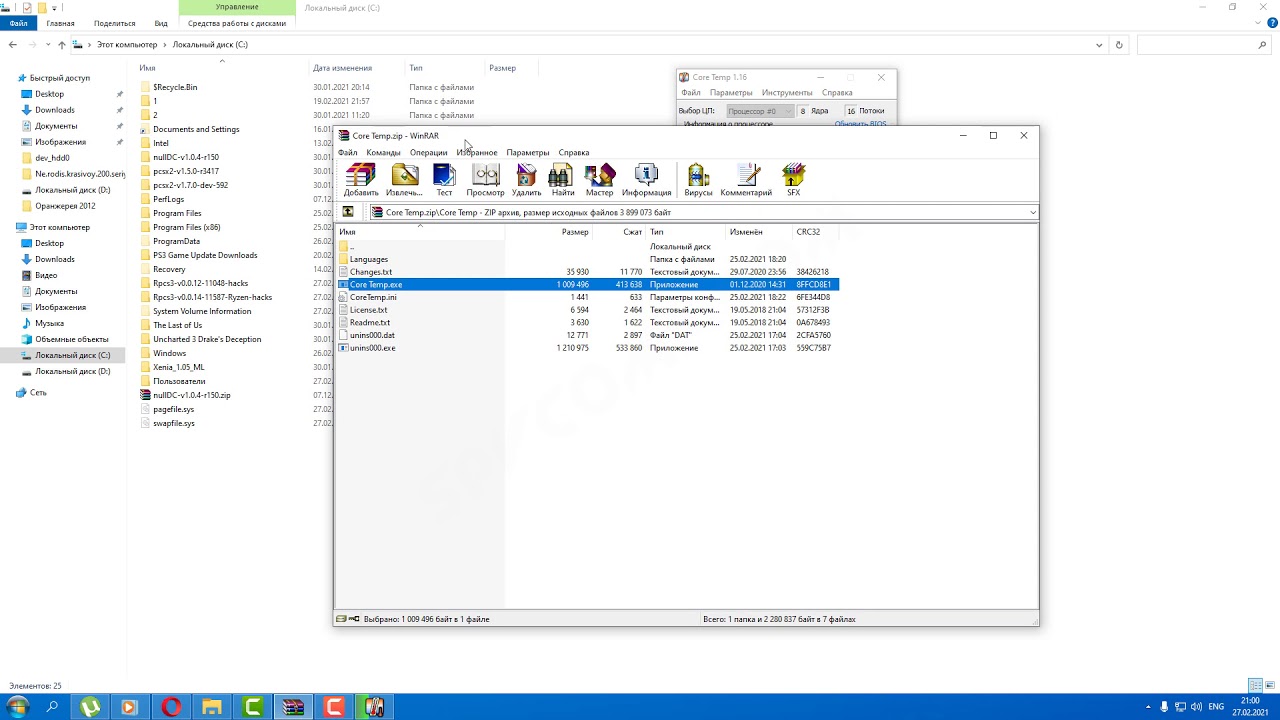Switch to the Главная ribbon tab in Explorer
The height and width of the screenshot is (720, 1280).
point(60,23)
